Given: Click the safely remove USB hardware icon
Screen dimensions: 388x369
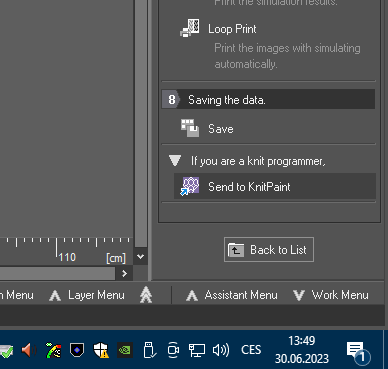Looking at the screenshot, I should click(149, 350).
